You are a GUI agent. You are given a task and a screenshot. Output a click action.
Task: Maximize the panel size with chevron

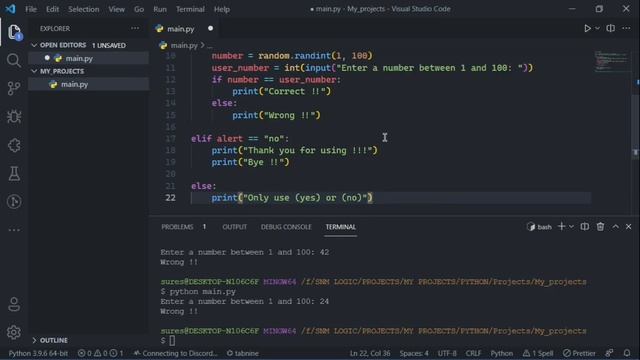pos(615,227)
